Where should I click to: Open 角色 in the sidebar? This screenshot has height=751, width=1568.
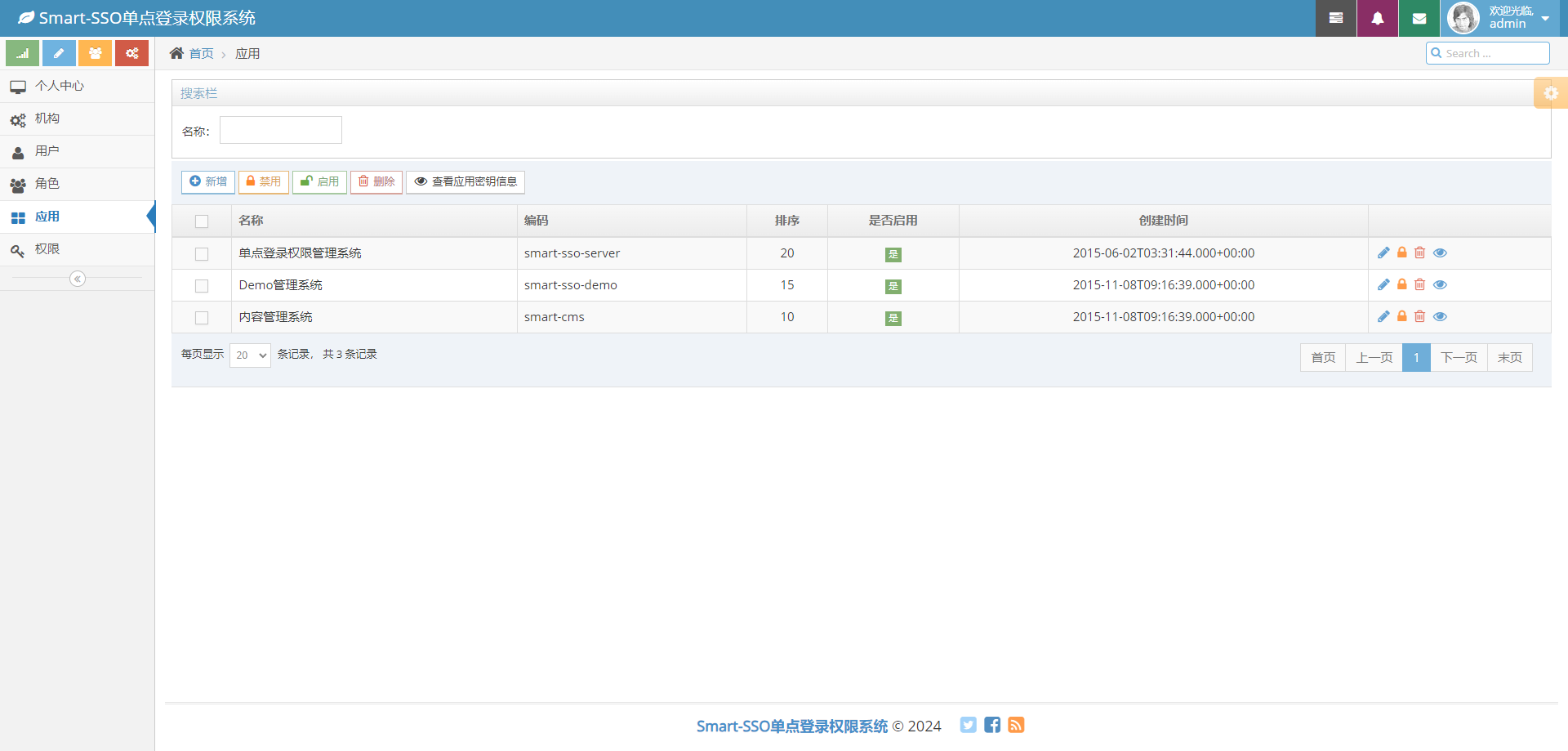click(78, 184)
